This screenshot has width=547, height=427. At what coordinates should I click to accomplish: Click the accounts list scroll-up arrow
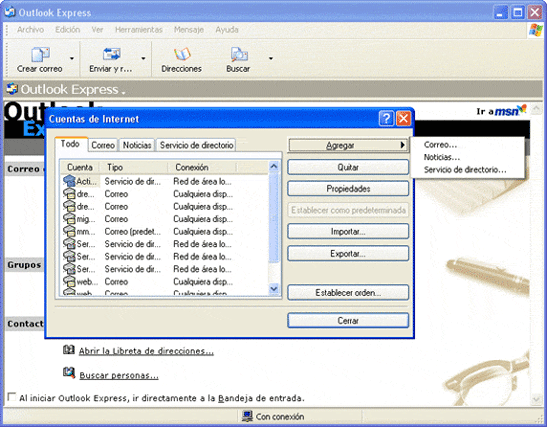tap(274, 166)
